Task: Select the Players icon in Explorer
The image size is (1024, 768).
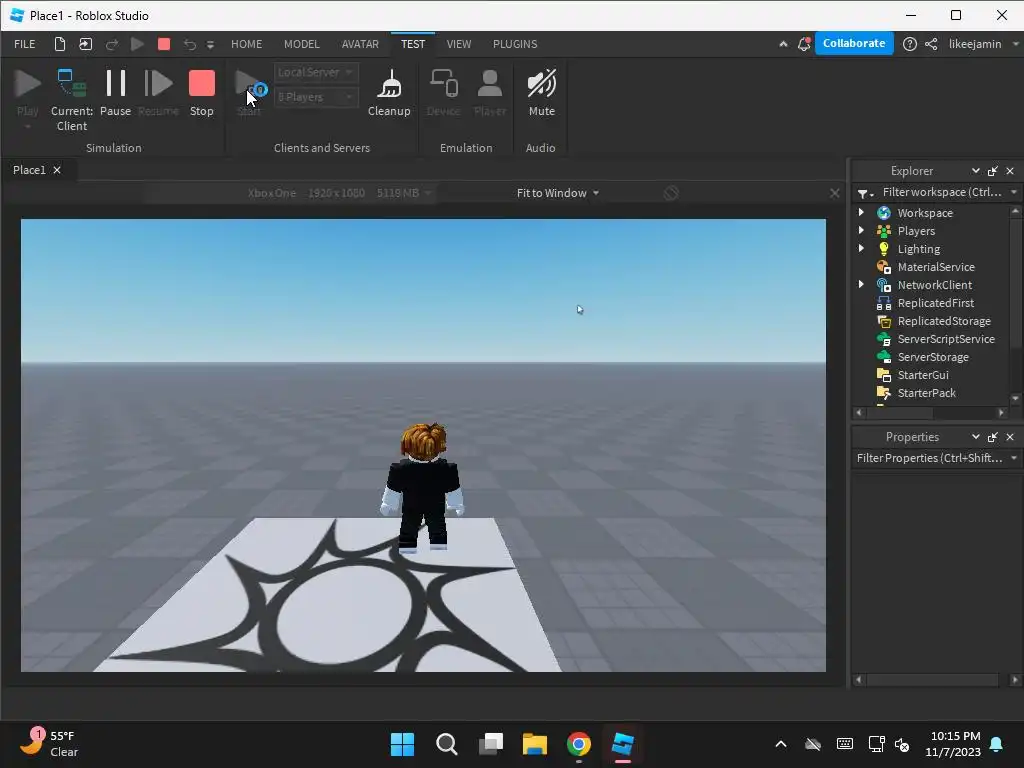Action: 884,231
